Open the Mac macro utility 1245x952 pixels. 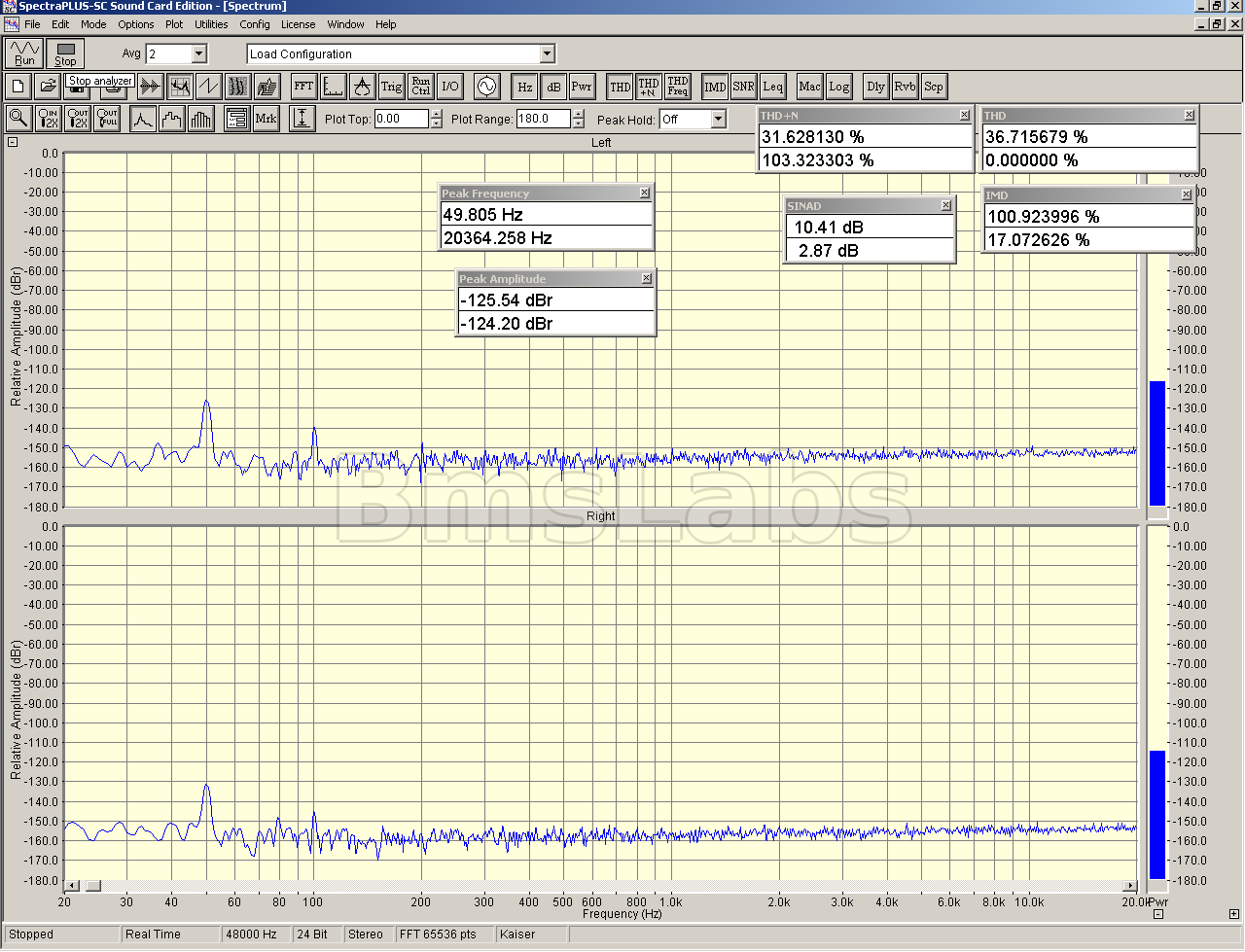pos(809,87)
